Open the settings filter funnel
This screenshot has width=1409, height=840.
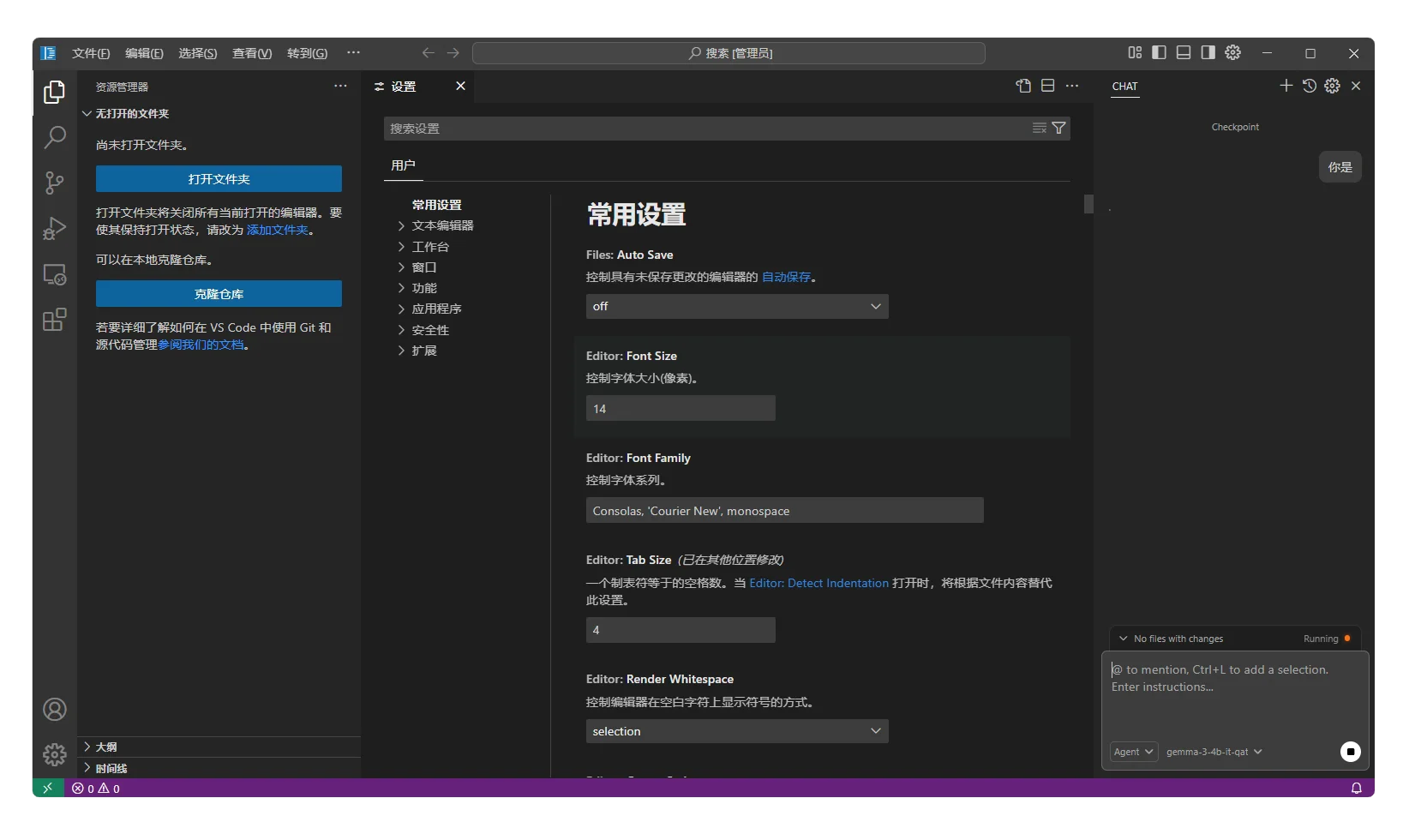pyautogui.click(x=1059, y=129)
